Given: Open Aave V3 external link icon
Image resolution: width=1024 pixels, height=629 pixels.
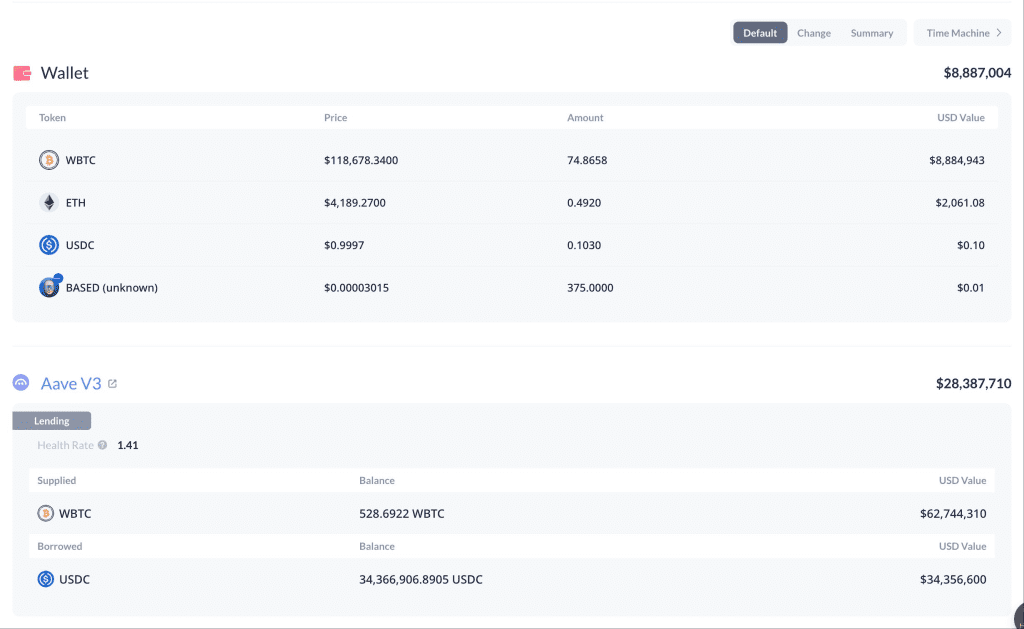Looking at the screenshot, I should point(112,384).
